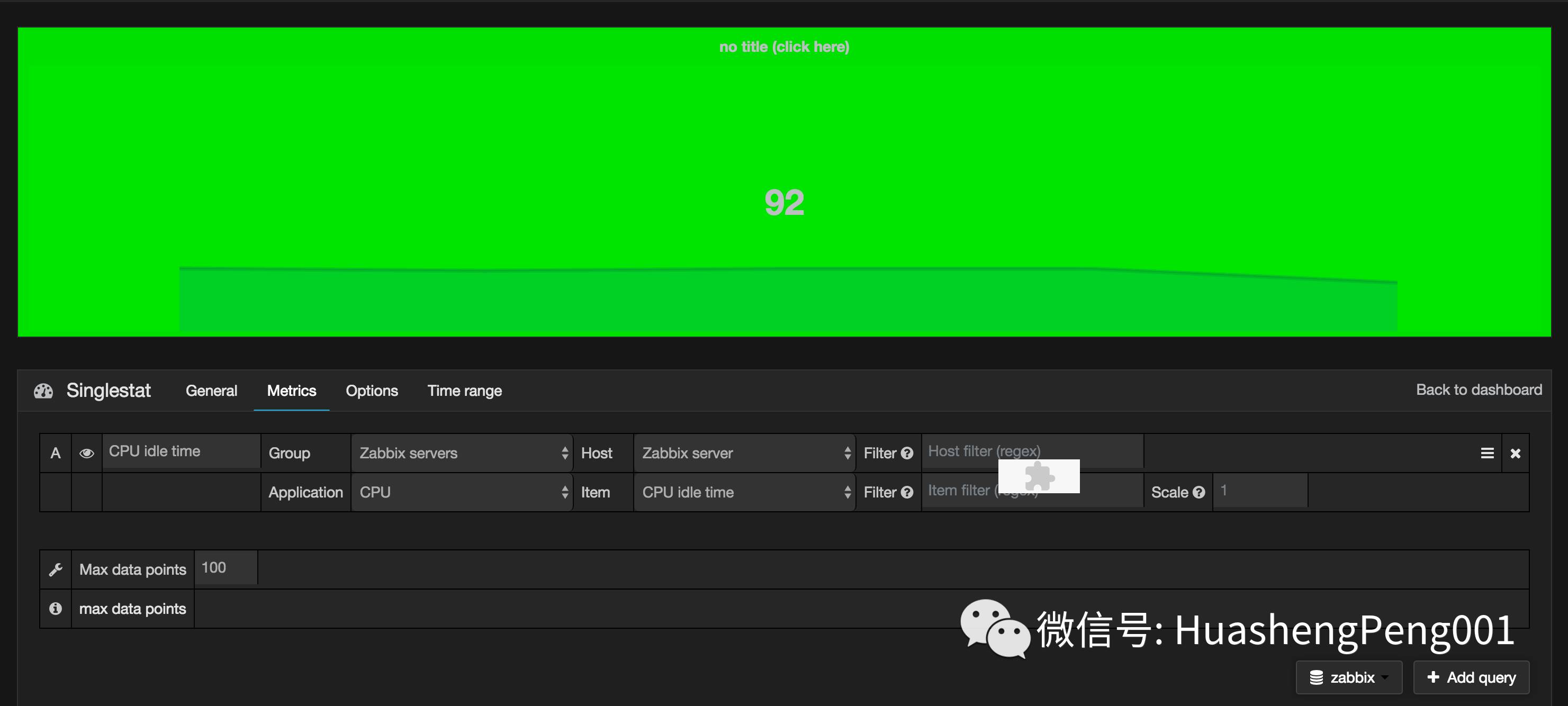This screenshot has width=1568, height=706.
Task: Click the Item Filter help question icon
Action: 907,492
